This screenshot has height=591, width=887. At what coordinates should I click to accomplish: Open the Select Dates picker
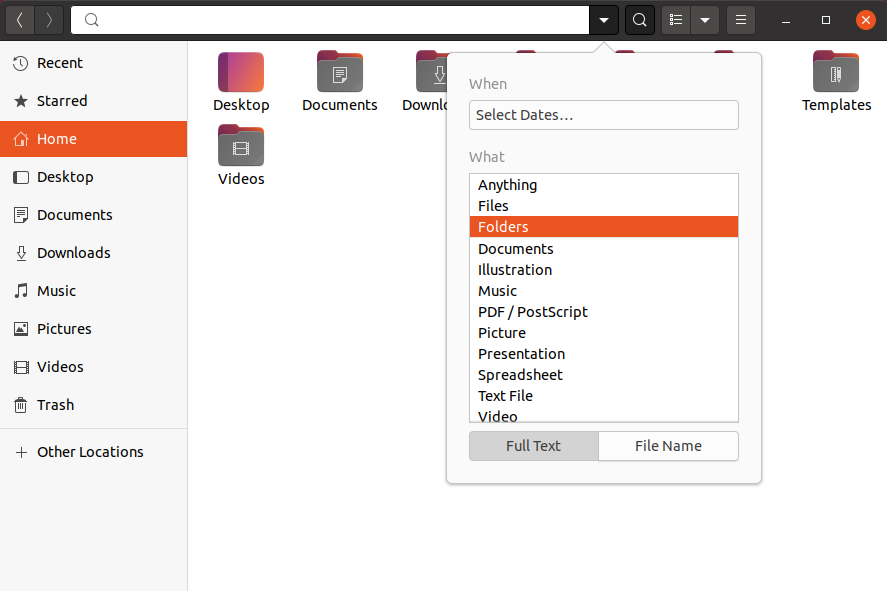click(x=604, y=114)
